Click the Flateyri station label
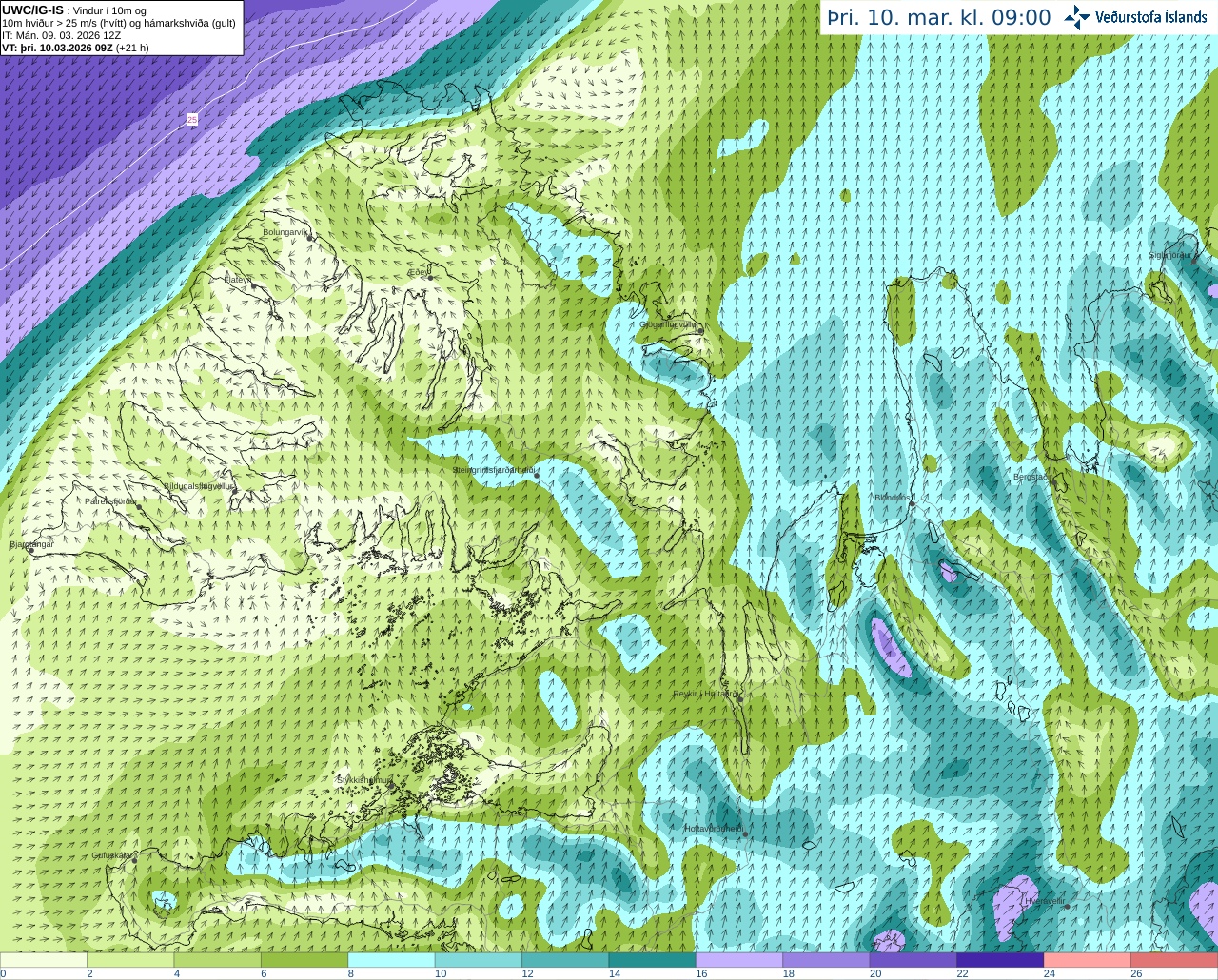Image resolution: width=1218 pixels, height=980 pixels. 238,279
